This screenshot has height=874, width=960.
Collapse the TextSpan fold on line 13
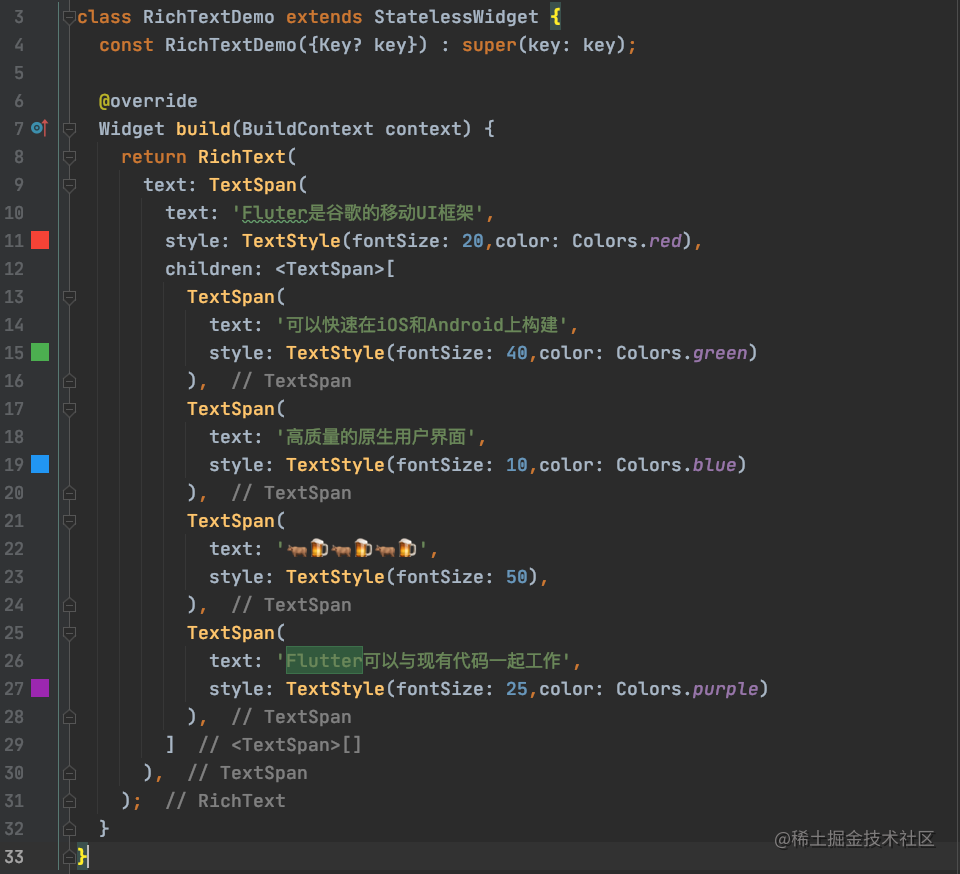pos(69,297)
